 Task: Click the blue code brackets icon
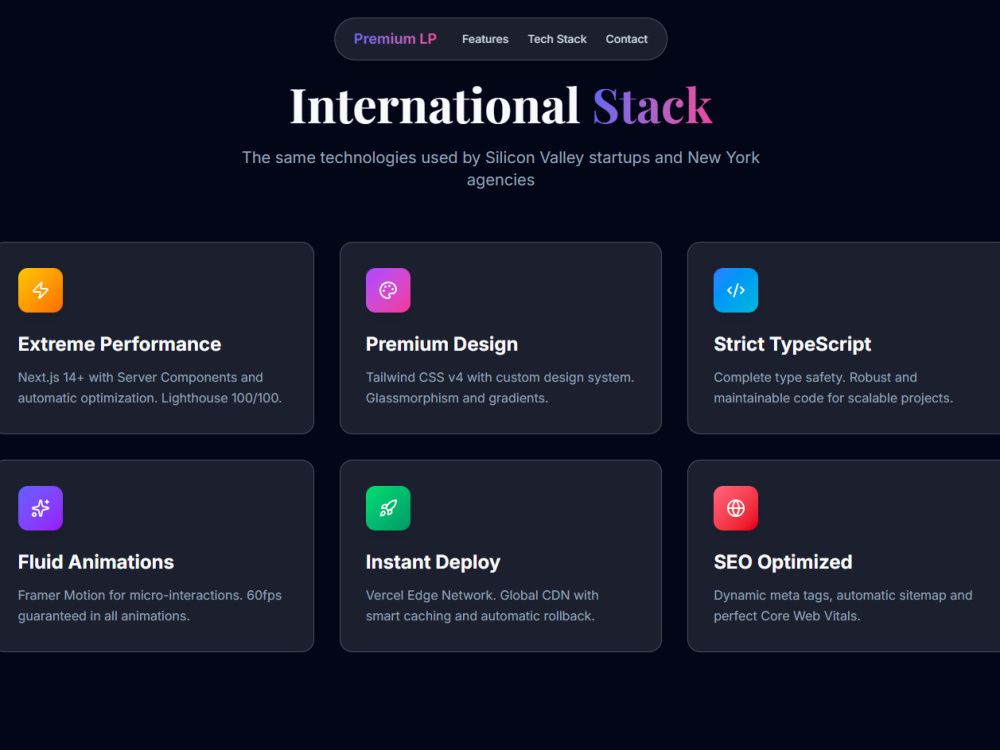tap(735, 290)
